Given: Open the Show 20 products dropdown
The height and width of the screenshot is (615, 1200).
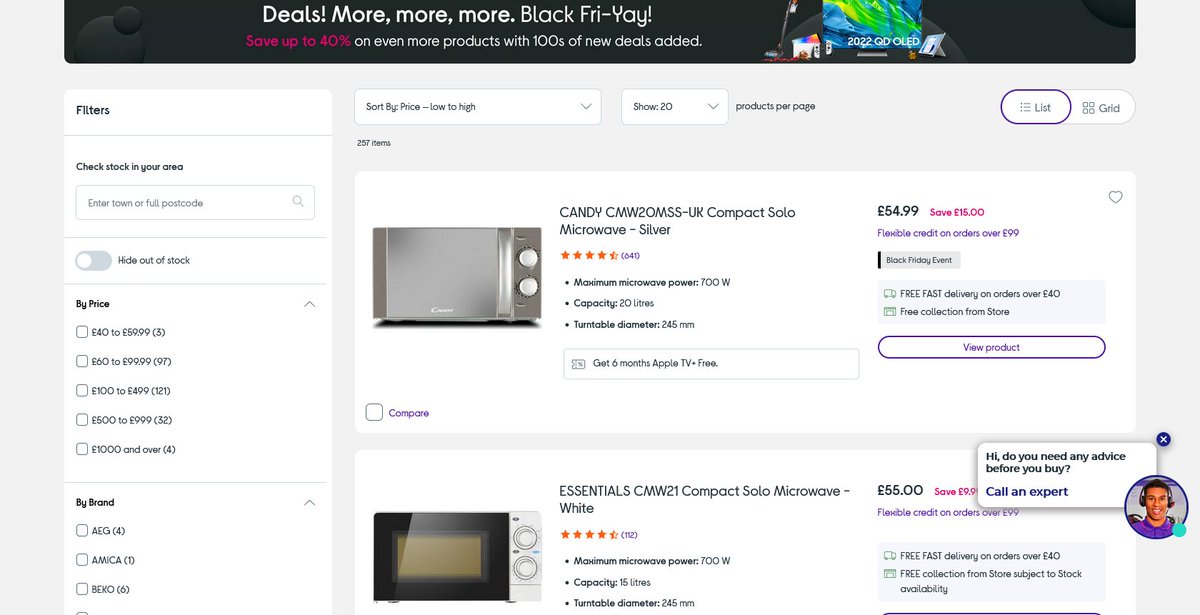Looking at the screenshot, I should pyautogui.click(x=675, y=107).
